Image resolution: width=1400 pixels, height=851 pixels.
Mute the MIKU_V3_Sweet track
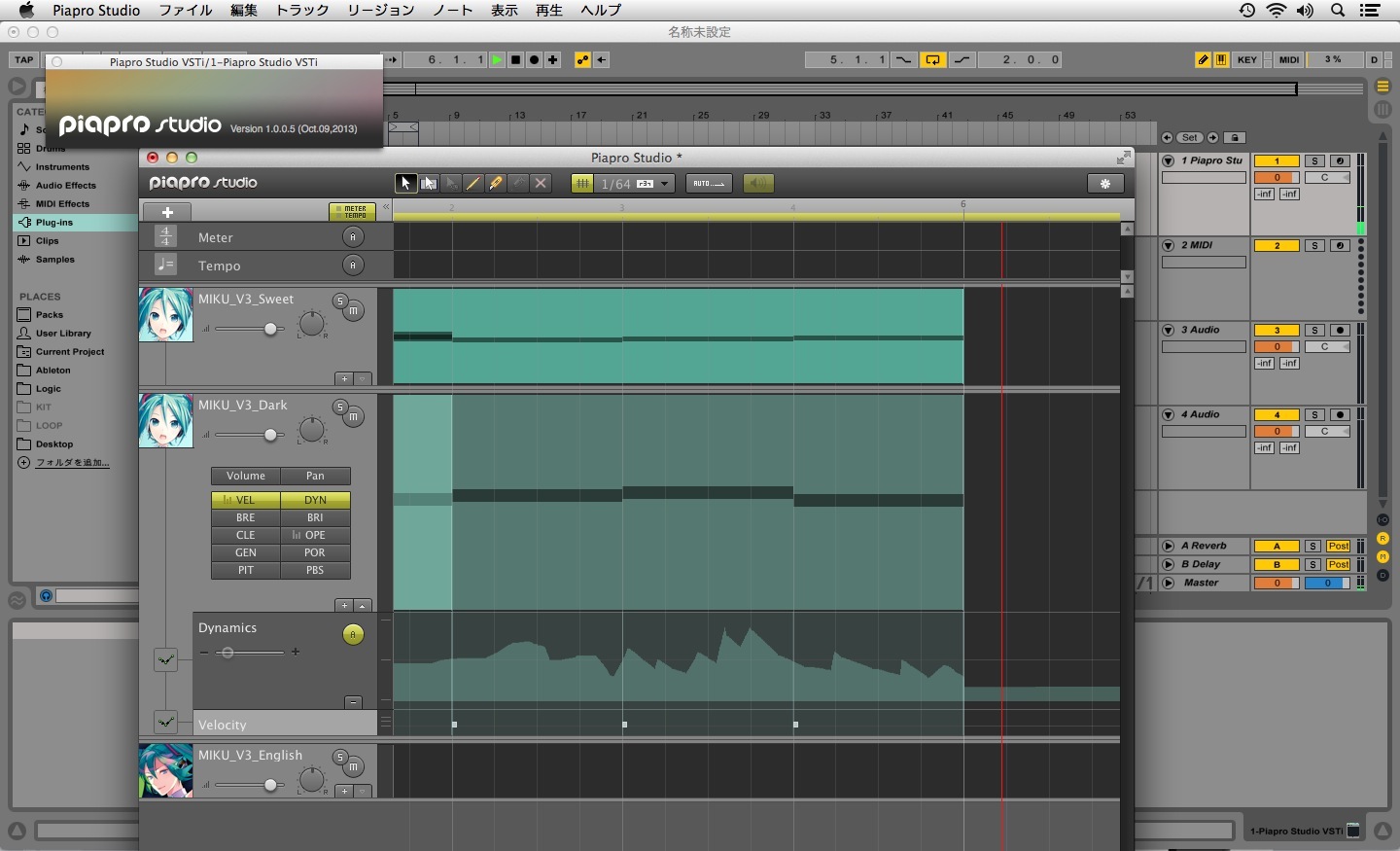pos(354,310)
